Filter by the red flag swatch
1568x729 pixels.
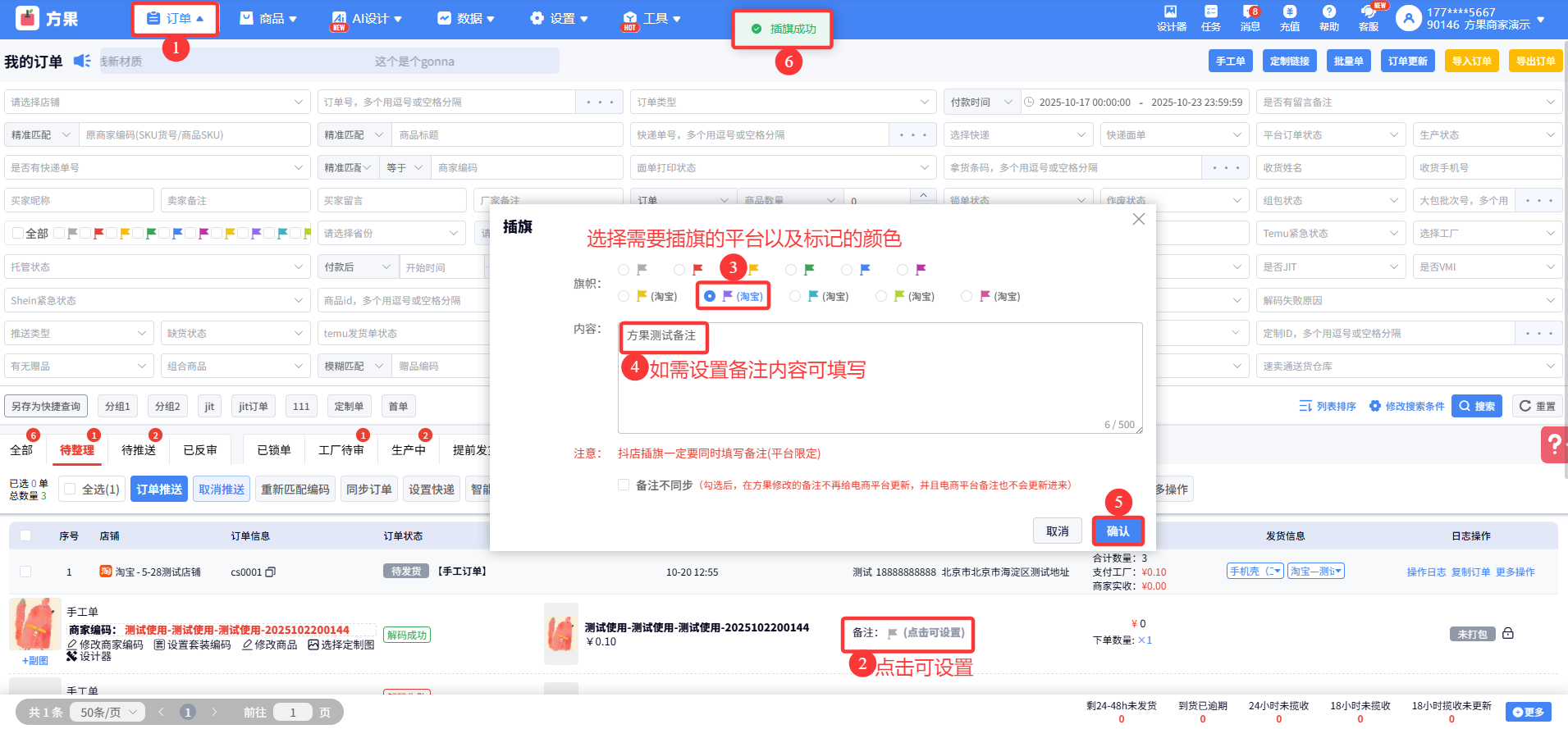tap(98, 234)
